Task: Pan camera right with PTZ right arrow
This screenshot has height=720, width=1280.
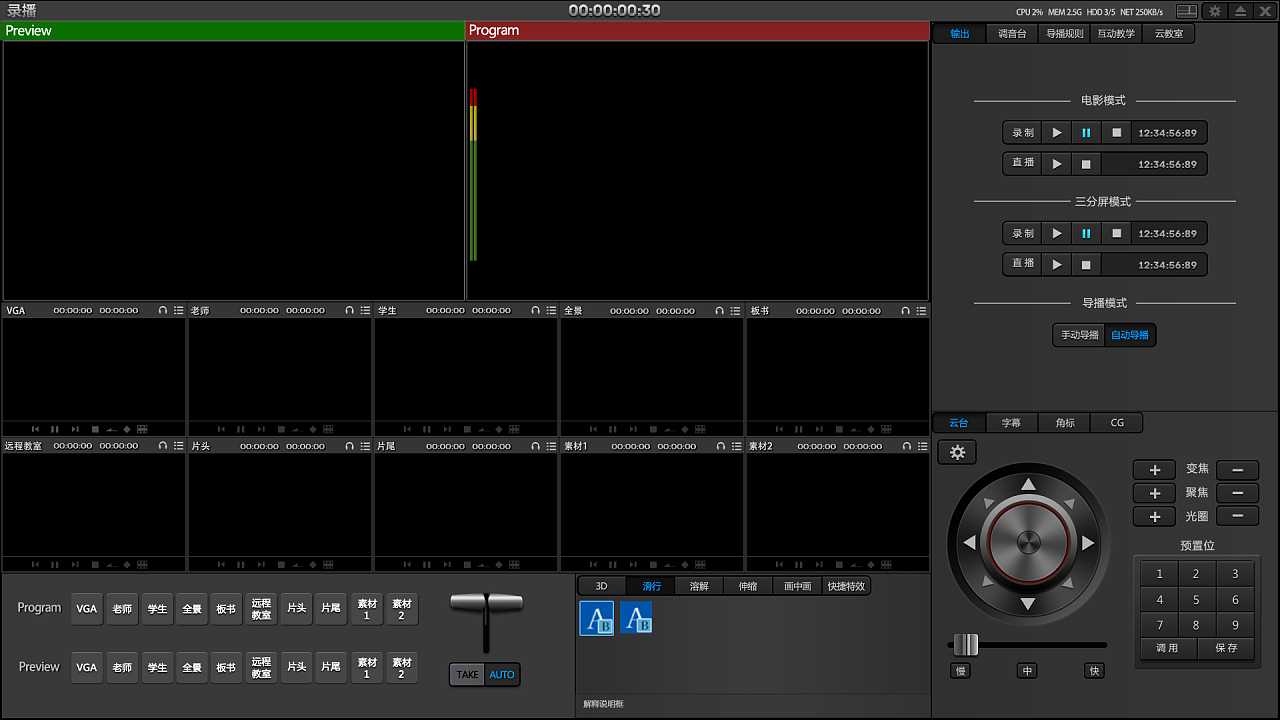Action: [1088, 543]
